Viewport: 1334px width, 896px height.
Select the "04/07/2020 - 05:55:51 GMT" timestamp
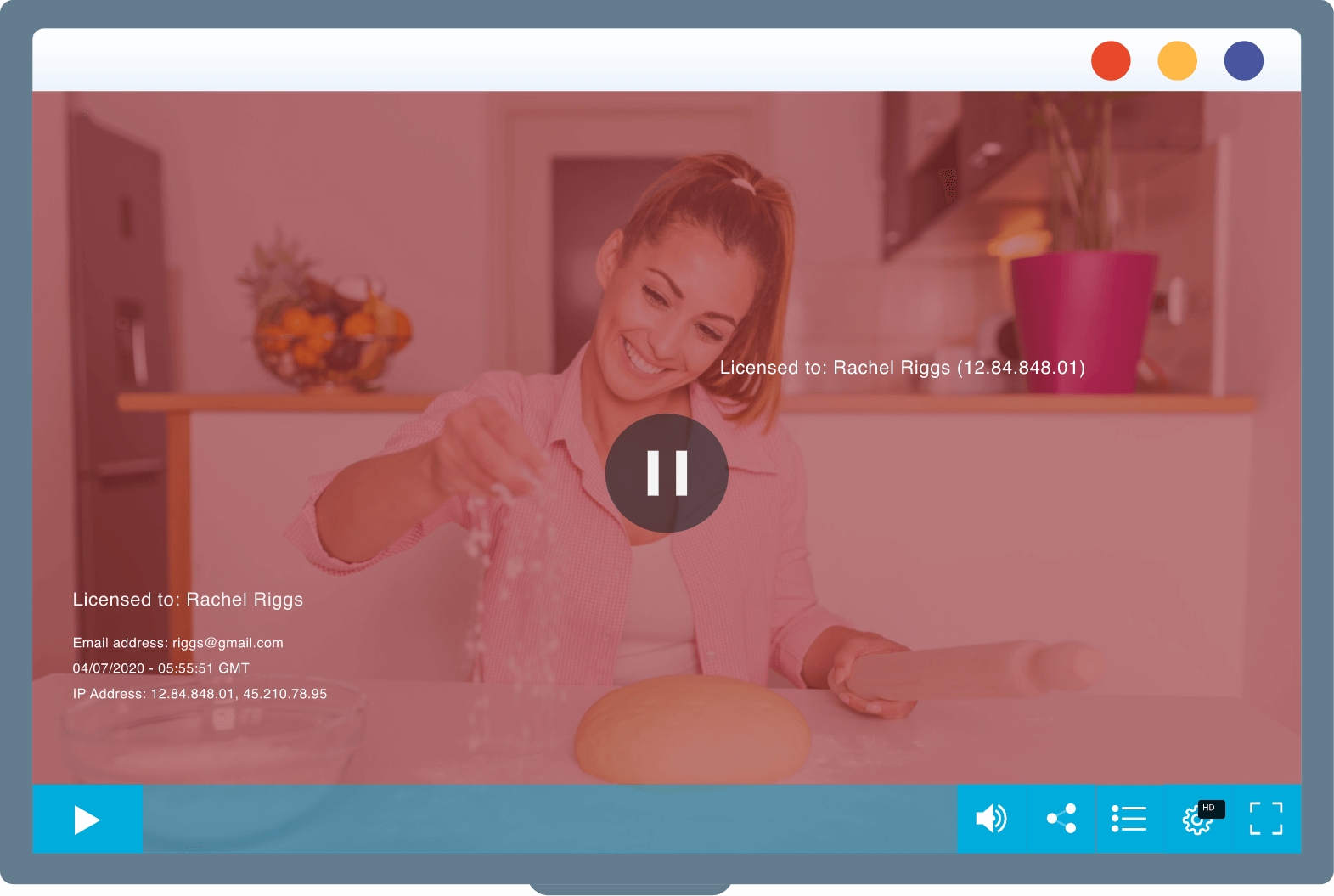click(x=161, y=668)
